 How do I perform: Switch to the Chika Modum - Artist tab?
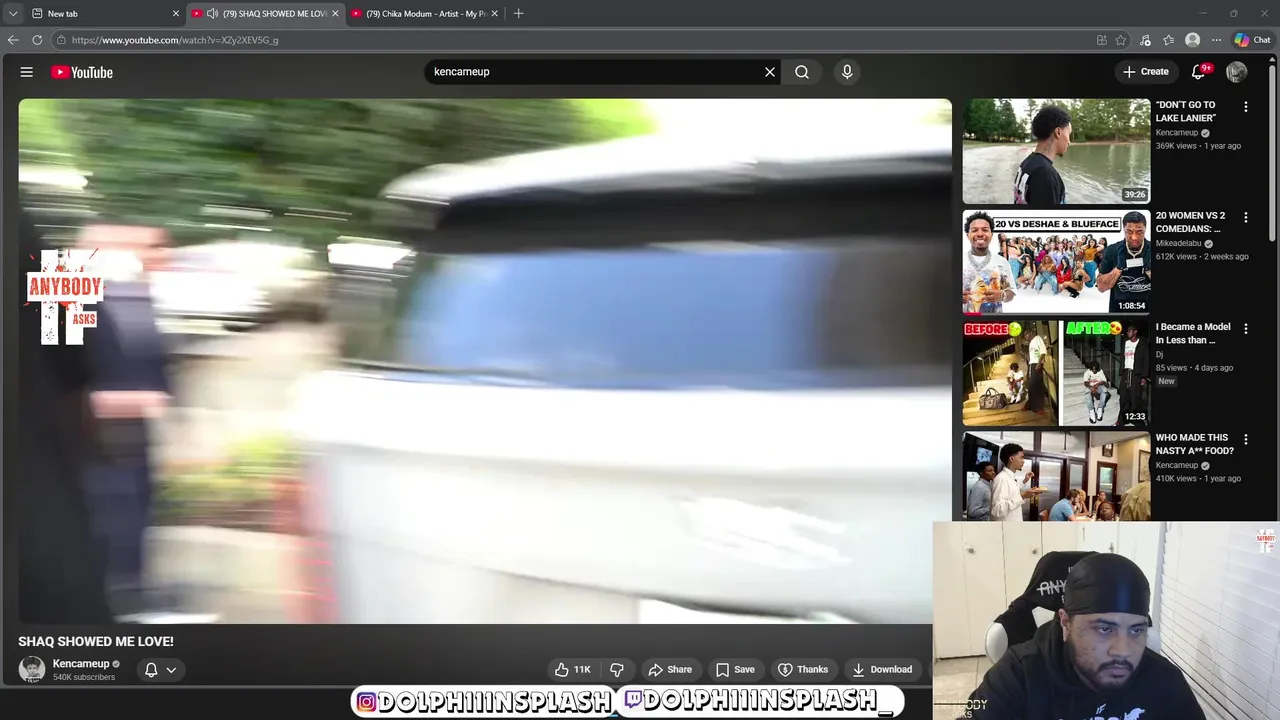tap(425, 14)
